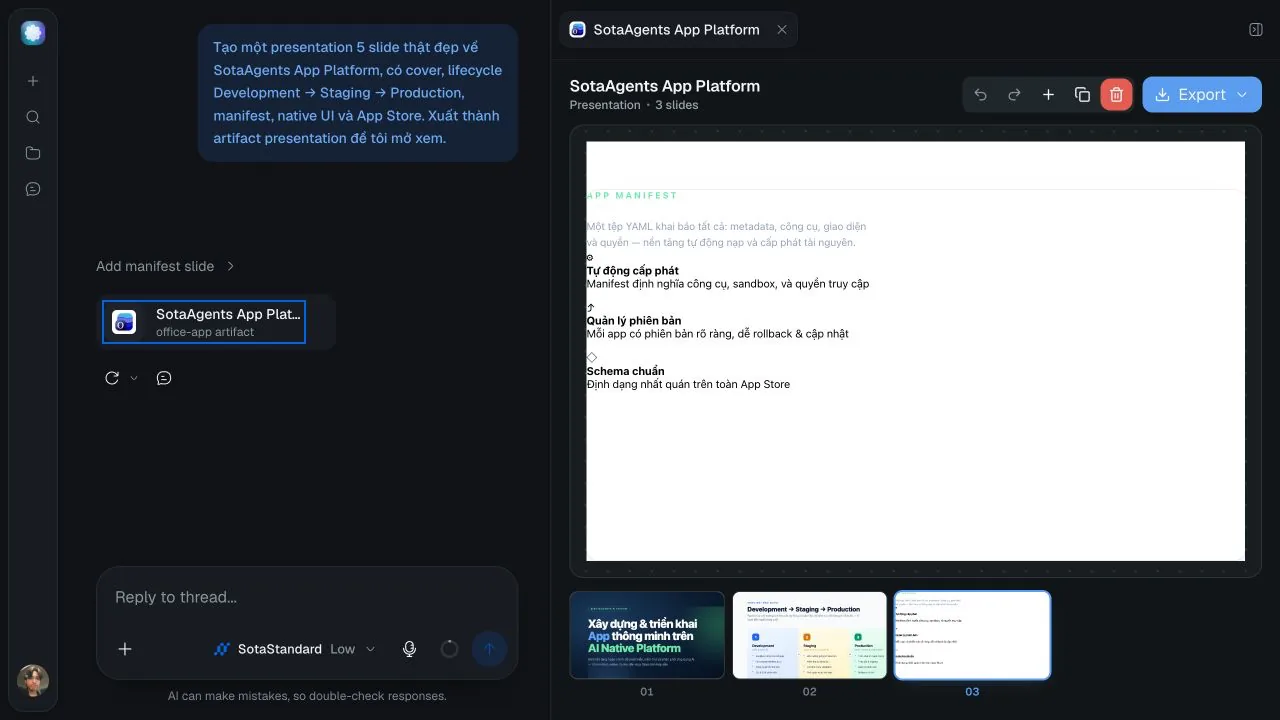Expand the Add manifest slide step
This screenshot has height=720, width=1280.
point(166,266)
